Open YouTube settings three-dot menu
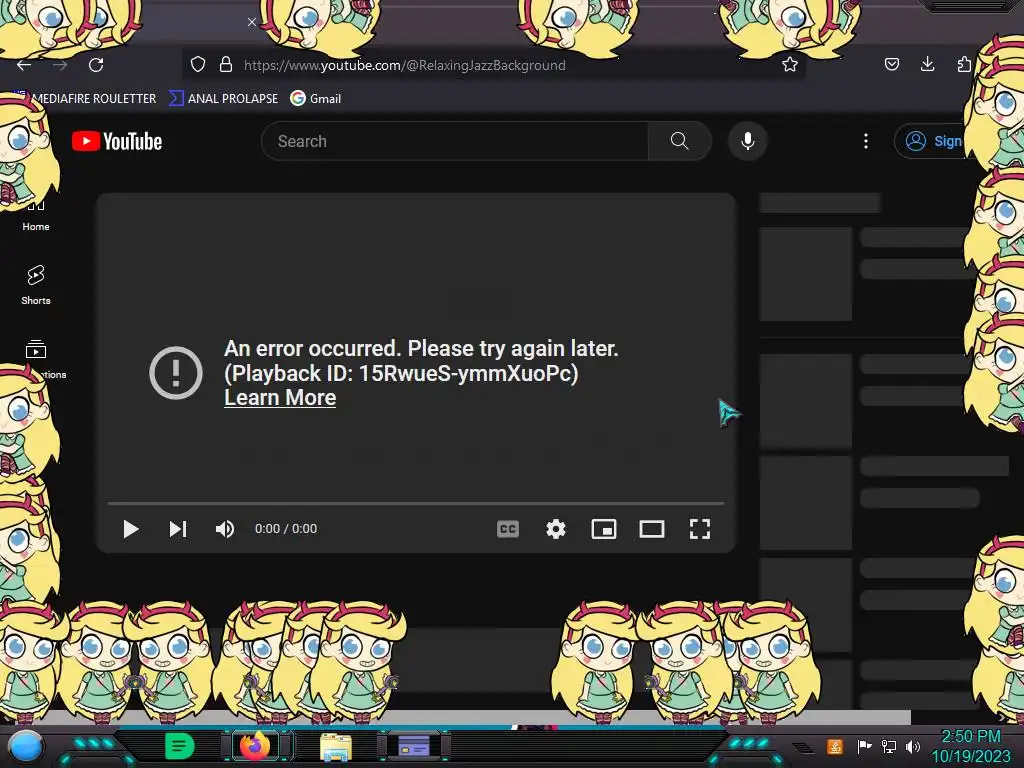1024x768 pixels. click(866, 141)
